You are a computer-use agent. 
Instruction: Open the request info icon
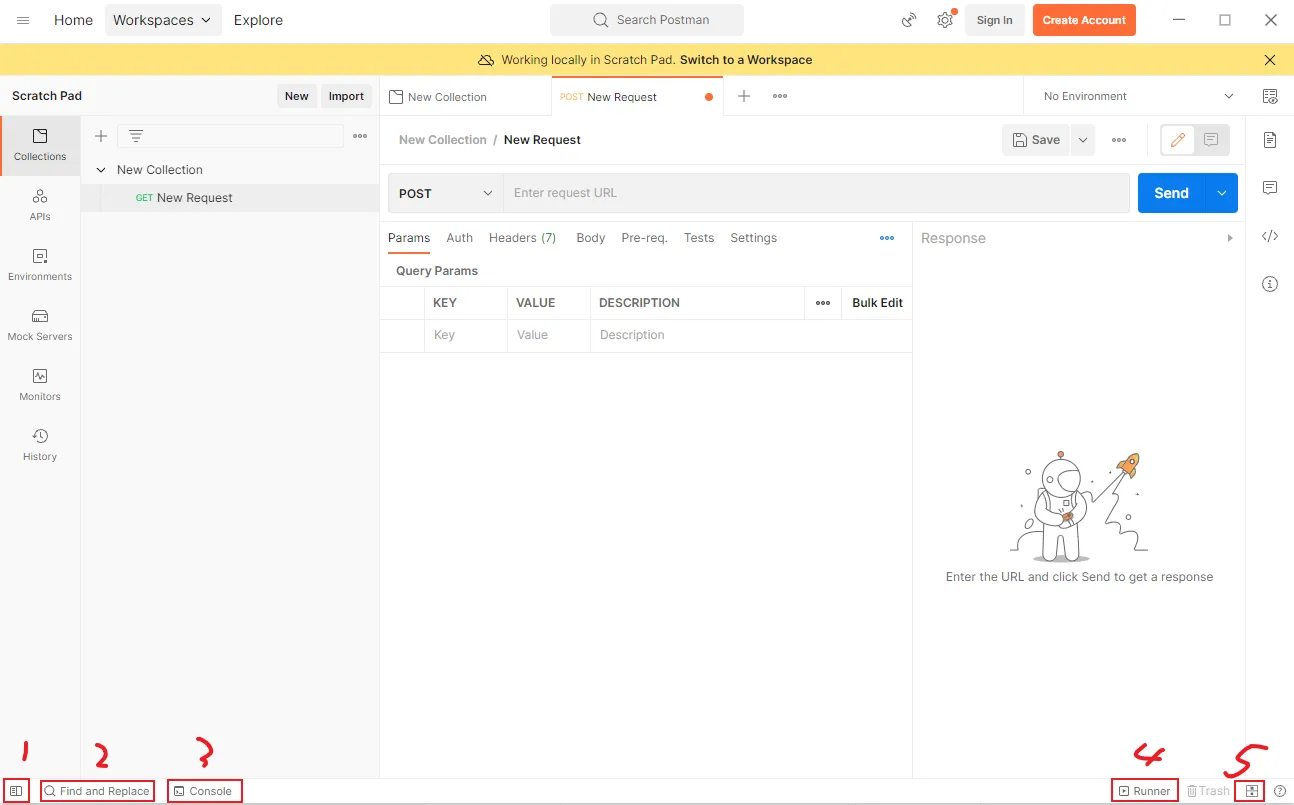pos(1270,284)
